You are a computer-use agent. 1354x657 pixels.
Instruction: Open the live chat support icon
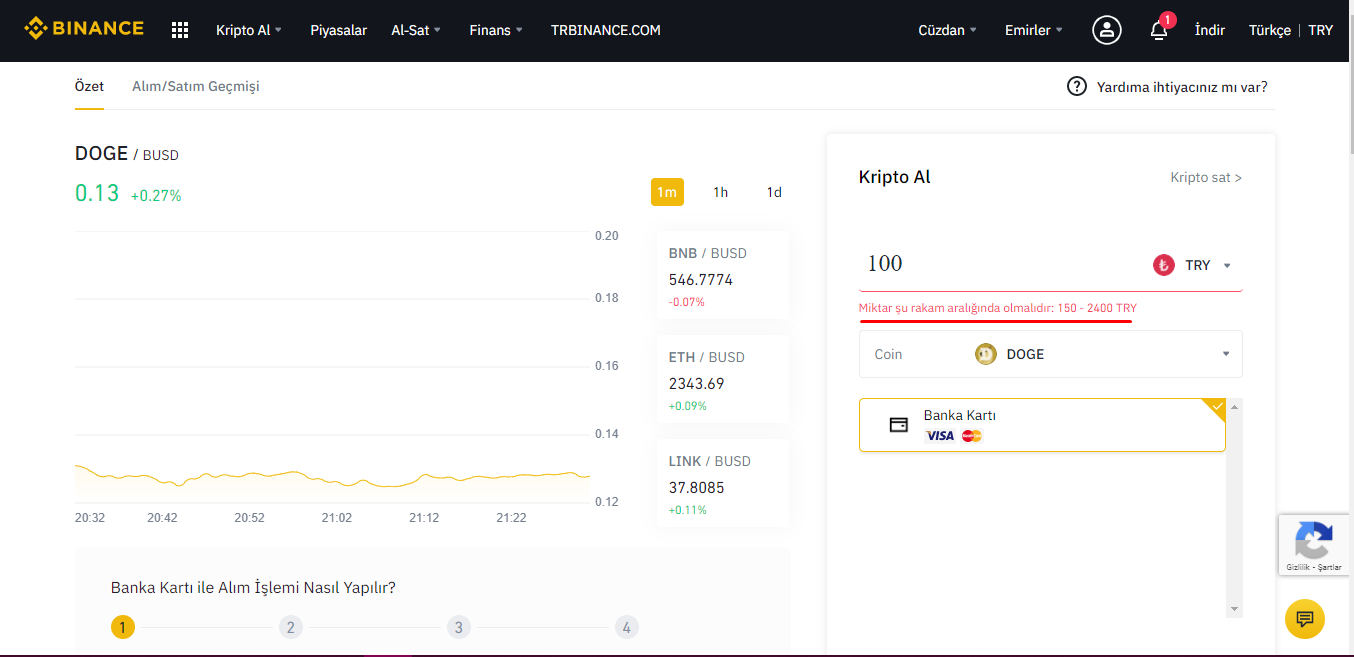tap(1305, 619)
